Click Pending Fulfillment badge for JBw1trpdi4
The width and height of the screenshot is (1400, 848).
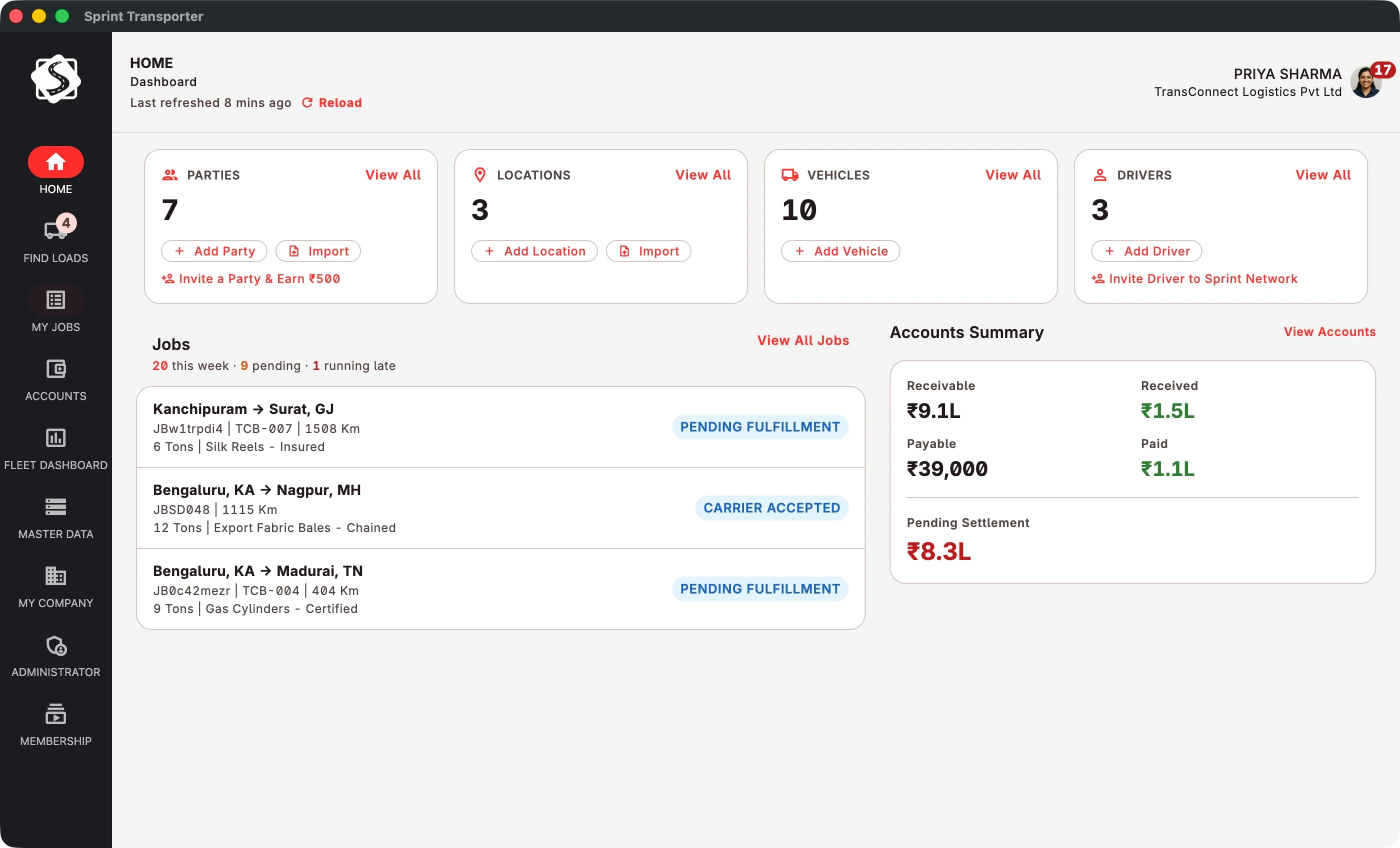coord(760,427)
